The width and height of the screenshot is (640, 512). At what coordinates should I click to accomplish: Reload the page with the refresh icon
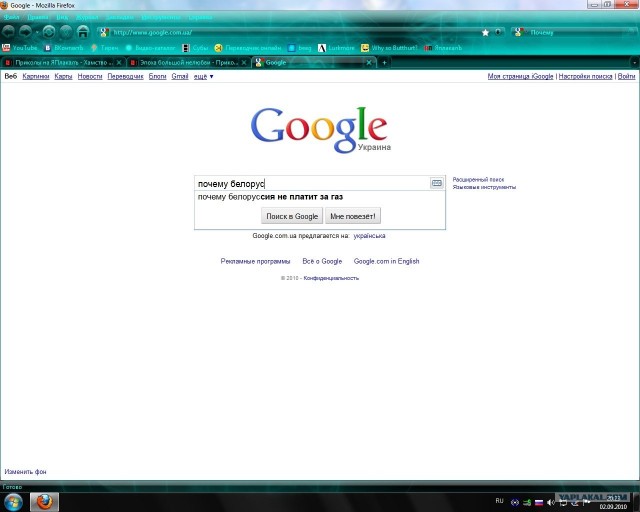[x=49, y=32]
